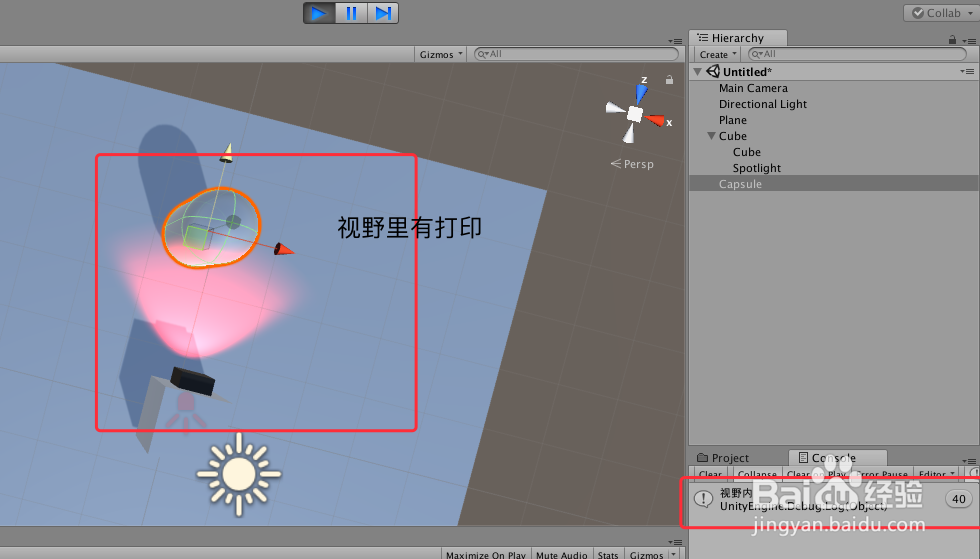Open Console panel options menu
The width and height of the screenshot is (980, 559).
[x=969, y=461]
